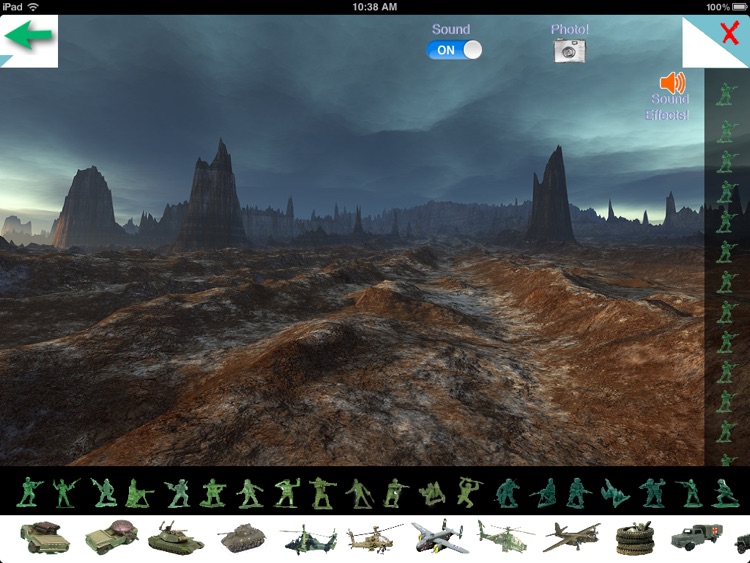Add the jeep with purple dome
The image size is (750, 563).
(x=112, y=538)
